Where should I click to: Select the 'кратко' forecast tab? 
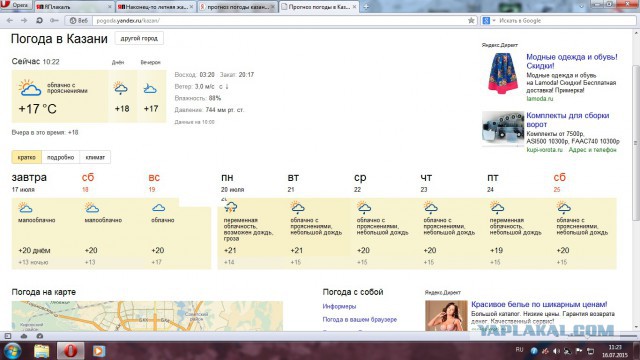[x=27, y=157]
